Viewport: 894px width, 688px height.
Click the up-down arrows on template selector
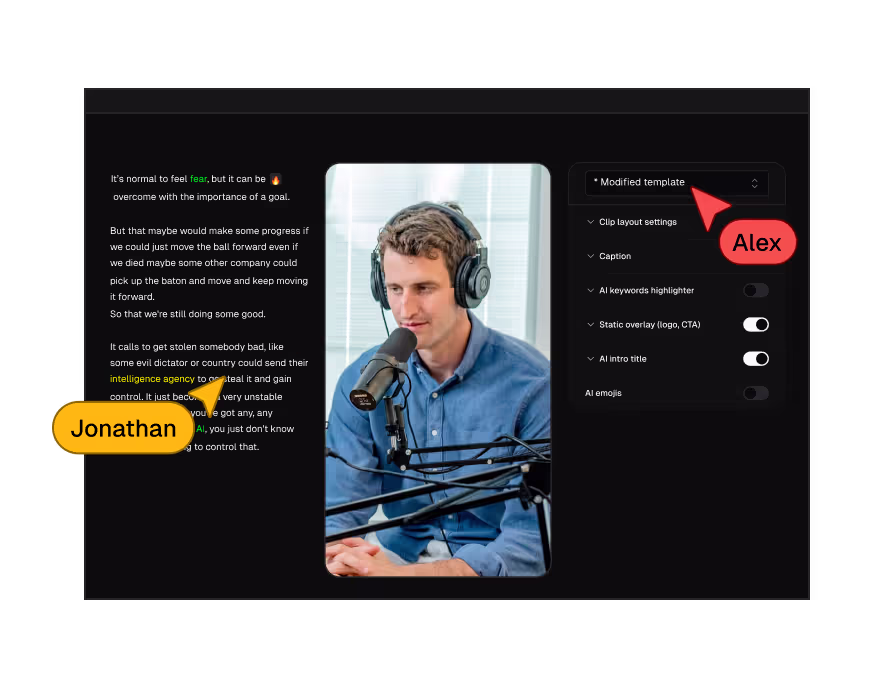tap(755, 183)
